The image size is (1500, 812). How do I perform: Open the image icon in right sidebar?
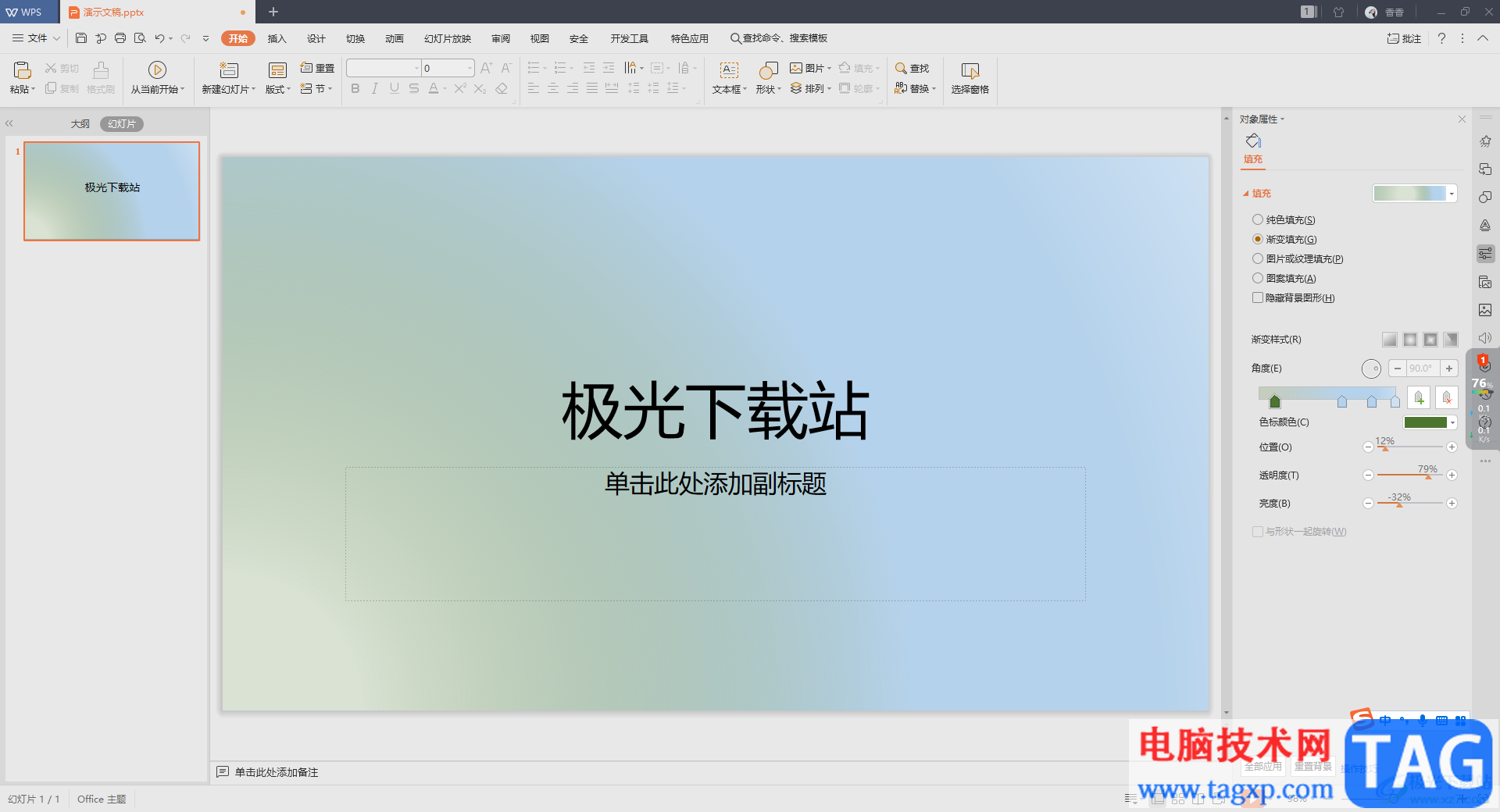1485,310
